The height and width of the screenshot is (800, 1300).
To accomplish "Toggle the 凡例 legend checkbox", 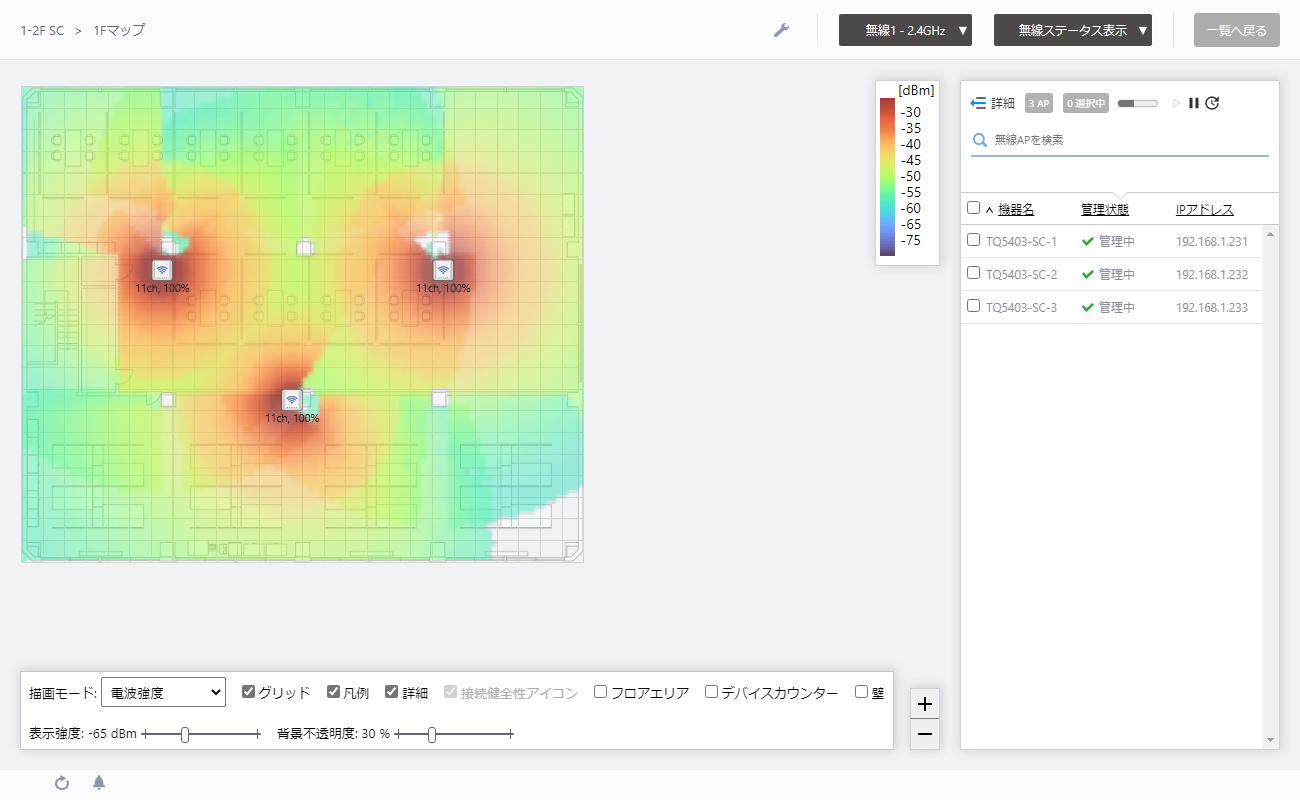I will [x=334, y=691].
